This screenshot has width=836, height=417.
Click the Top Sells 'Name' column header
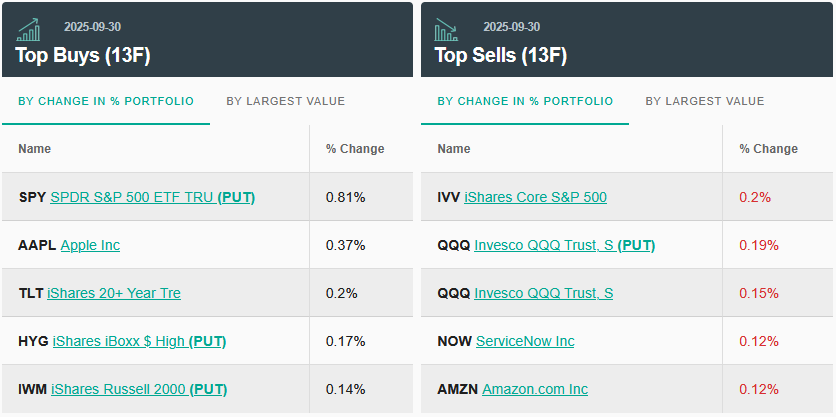(x=454, y=149)
